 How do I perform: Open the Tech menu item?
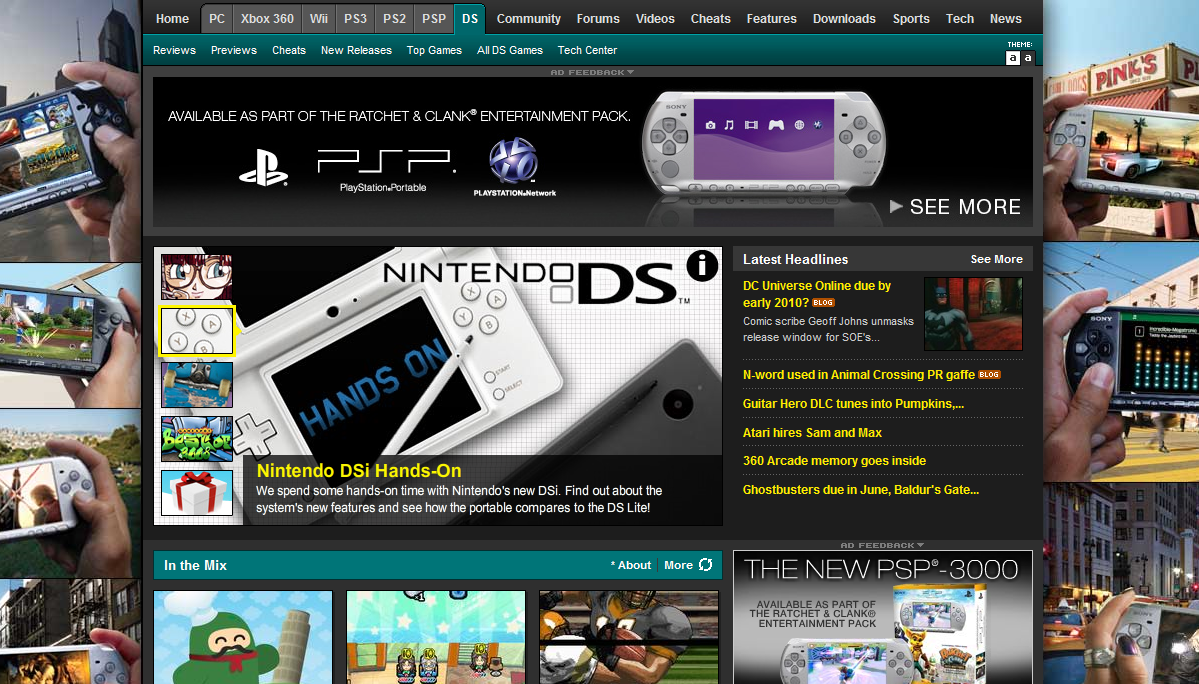click(960, 18)
